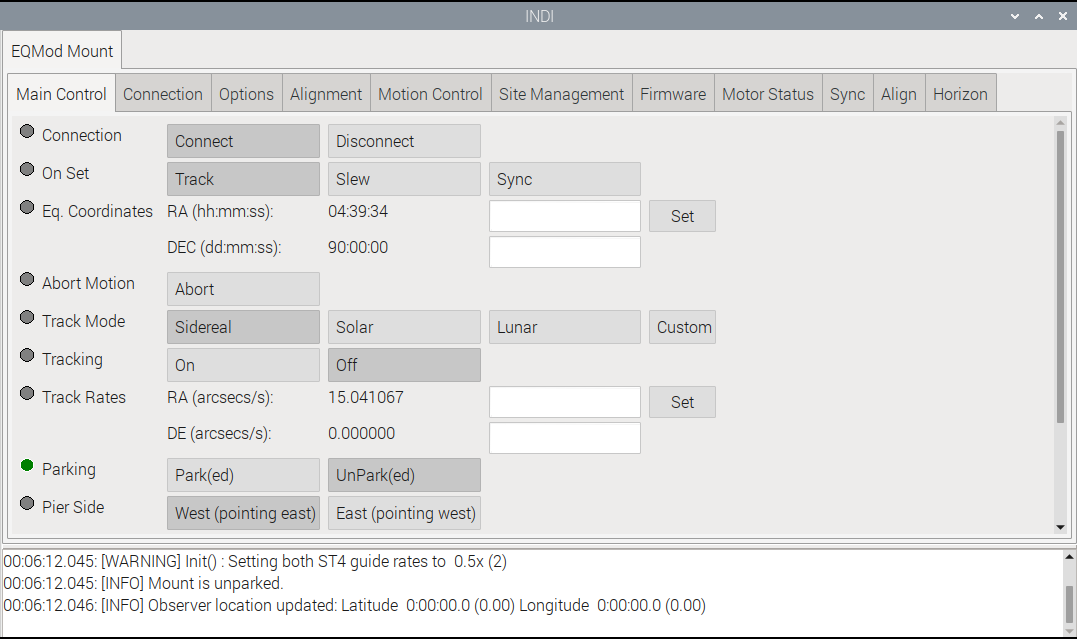
Task: Click the Eq. Coordinates status light
Action: (x=27, y=207)
